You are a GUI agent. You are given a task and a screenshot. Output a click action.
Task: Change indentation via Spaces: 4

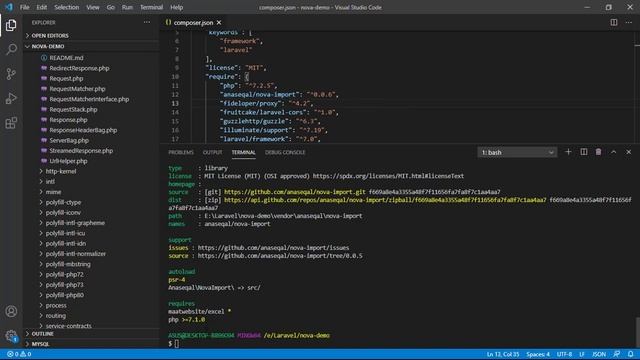click(x=538, y=354)
